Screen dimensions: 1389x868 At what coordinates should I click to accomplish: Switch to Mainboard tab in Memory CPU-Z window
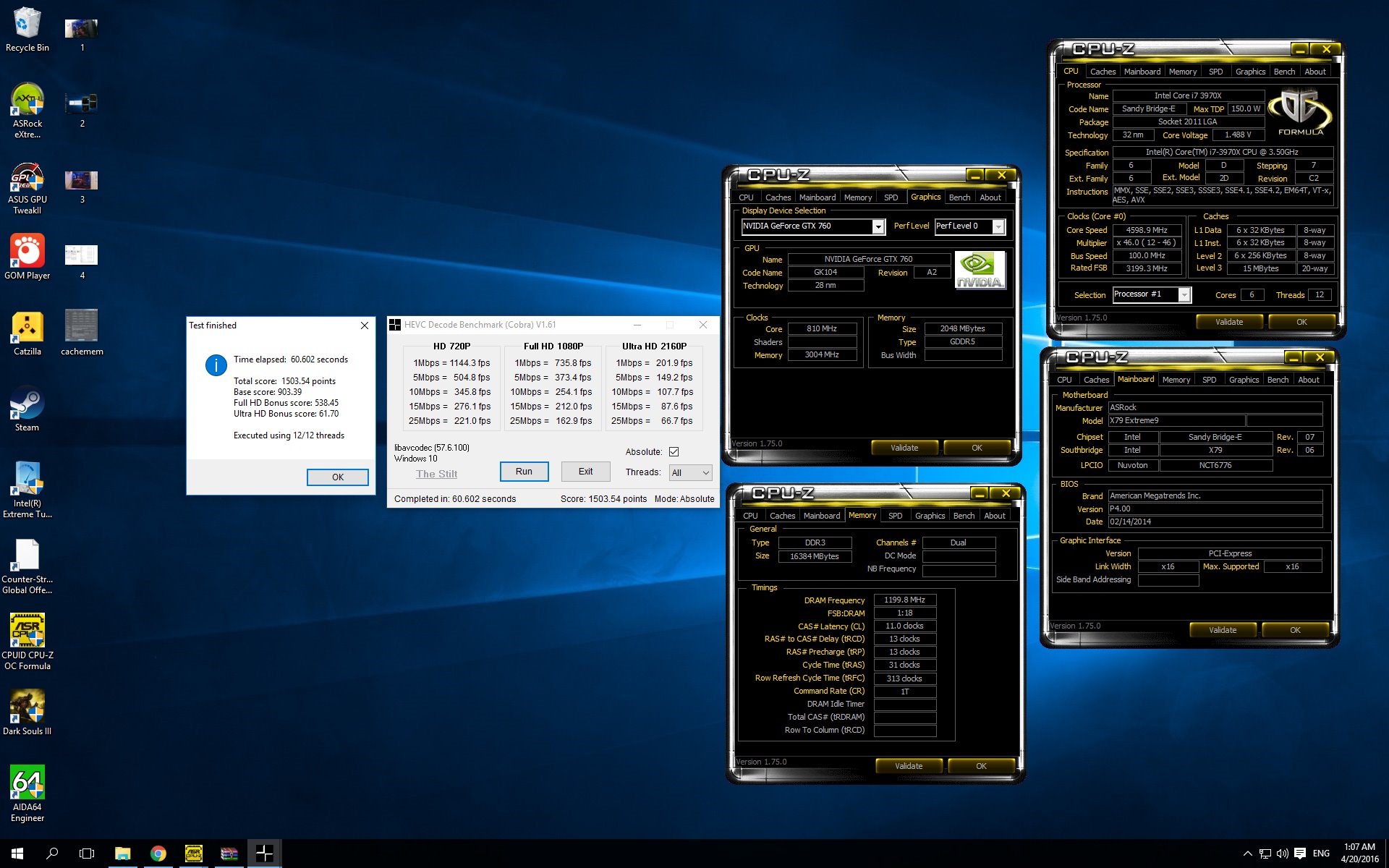(822, 516)
